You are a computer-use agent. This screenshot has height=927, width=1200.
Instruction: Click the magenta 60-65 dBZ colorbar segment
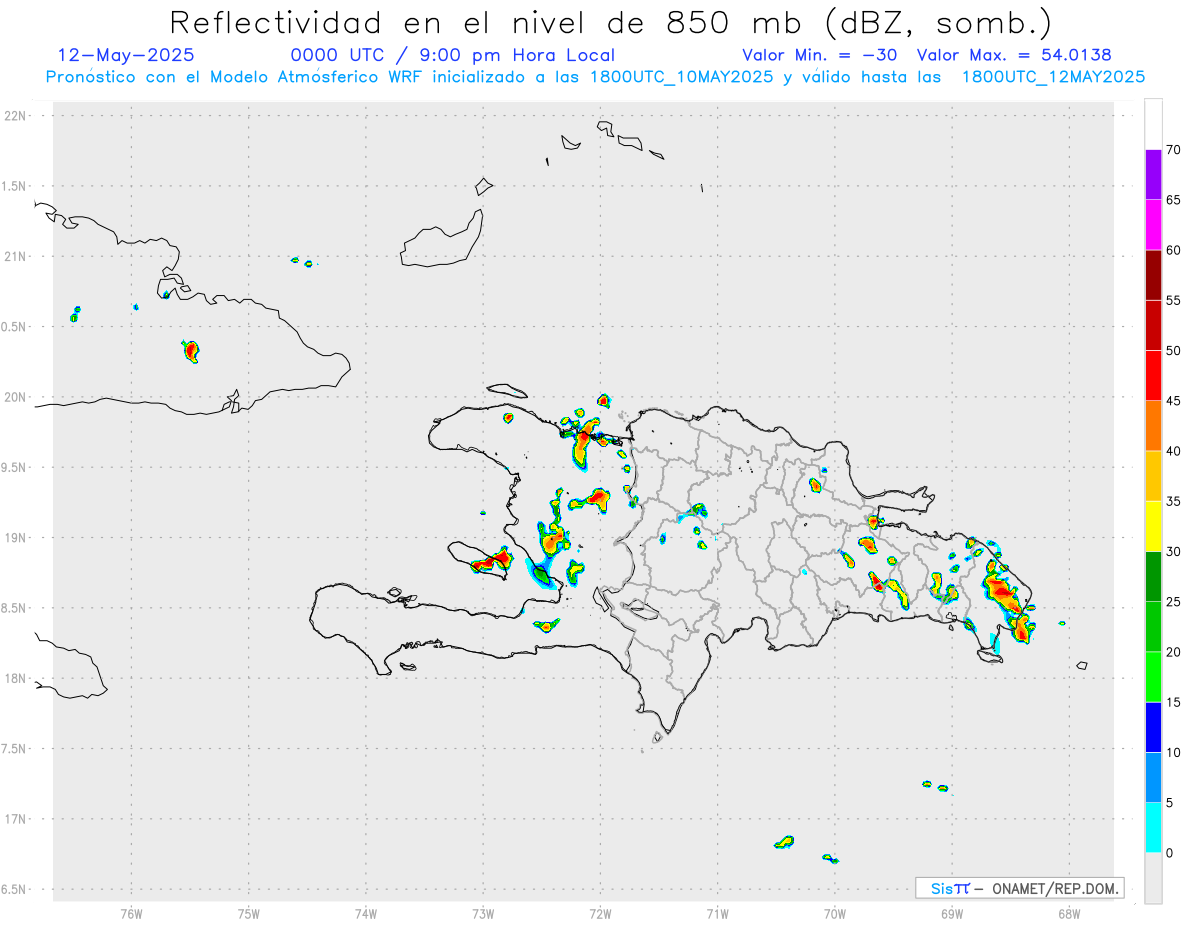(1153, 225)
